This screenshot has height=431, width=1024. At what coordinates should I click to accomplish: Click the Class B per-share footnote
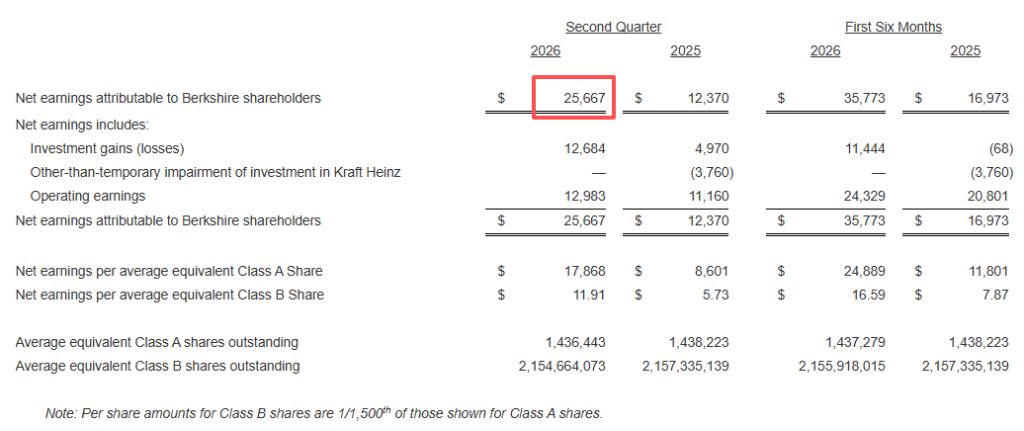click(x=324, y=413)
